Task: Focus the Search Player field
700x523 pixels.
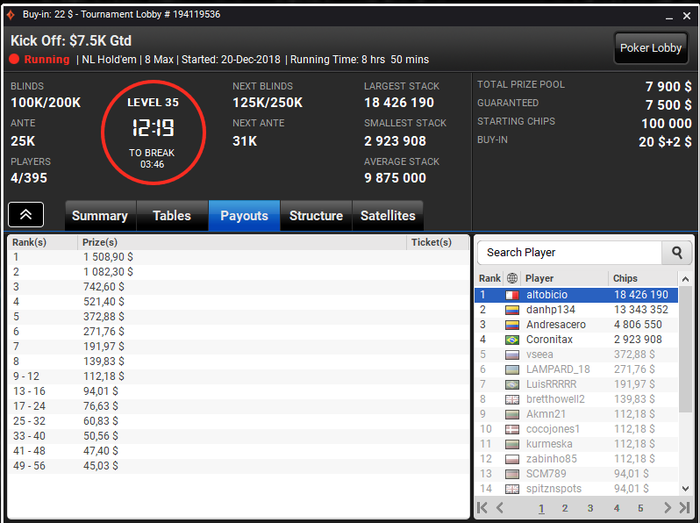Action: pos(569,253)
